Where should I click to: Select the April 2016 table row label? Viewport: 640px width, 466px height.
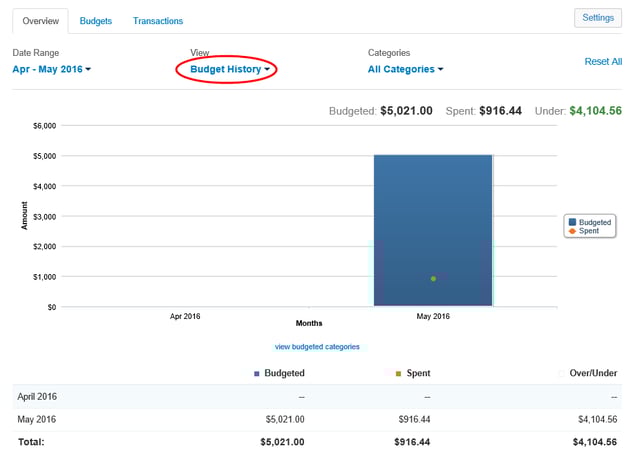[37, 397]
